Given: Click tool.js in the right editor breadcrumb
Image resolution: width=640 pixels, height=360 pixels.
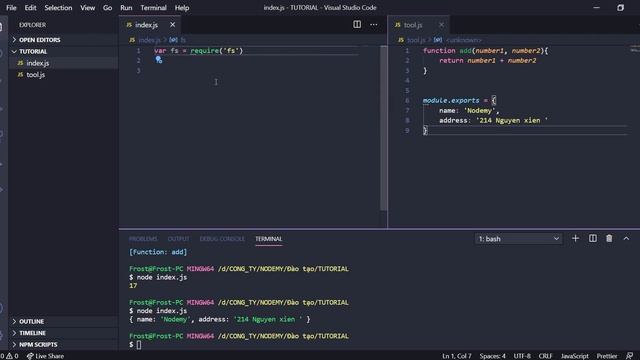Looking at the screenshot, I should [x=416, y=40].
